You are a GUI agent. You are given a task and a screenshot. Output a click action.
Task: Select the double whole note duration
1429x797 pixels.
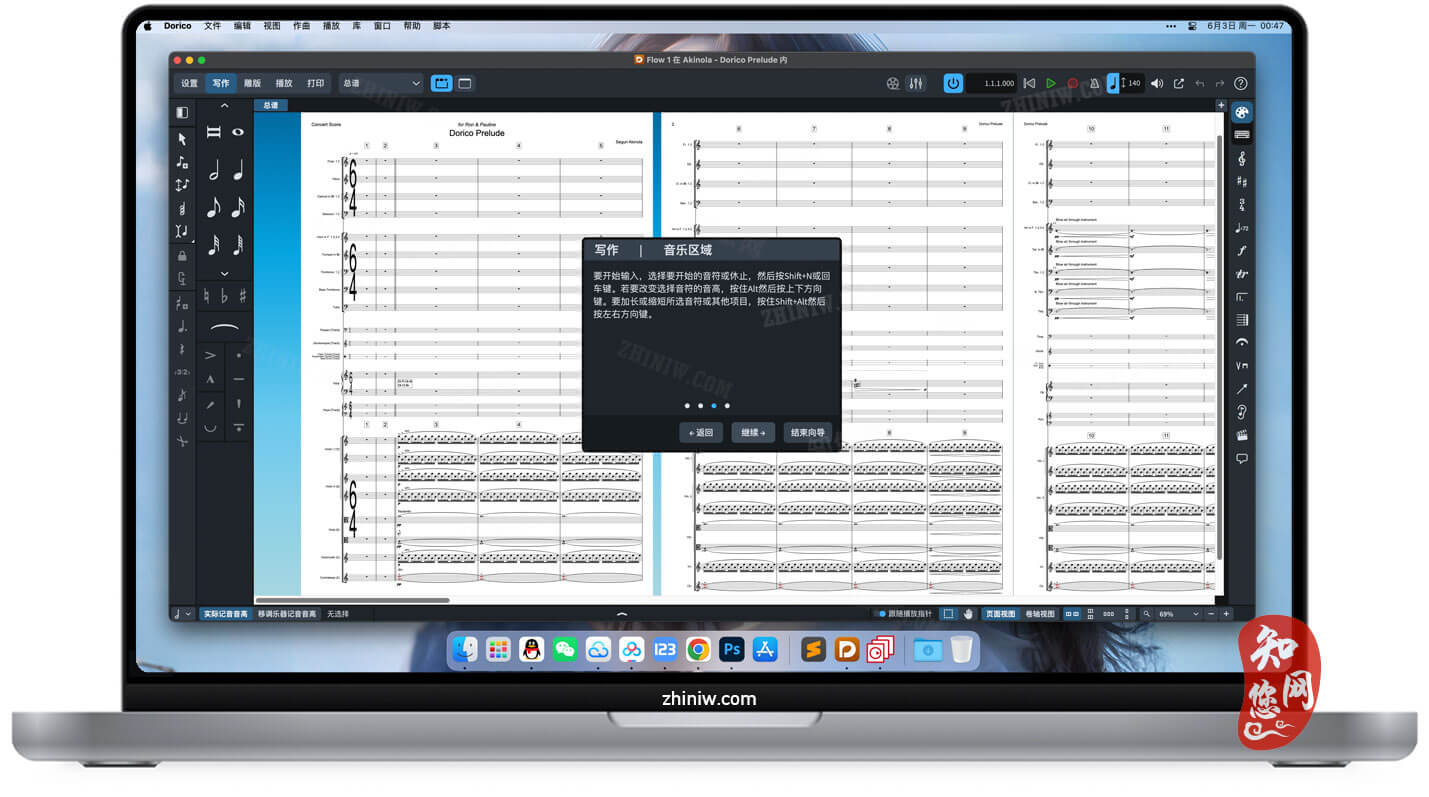(x=213, y=132)
